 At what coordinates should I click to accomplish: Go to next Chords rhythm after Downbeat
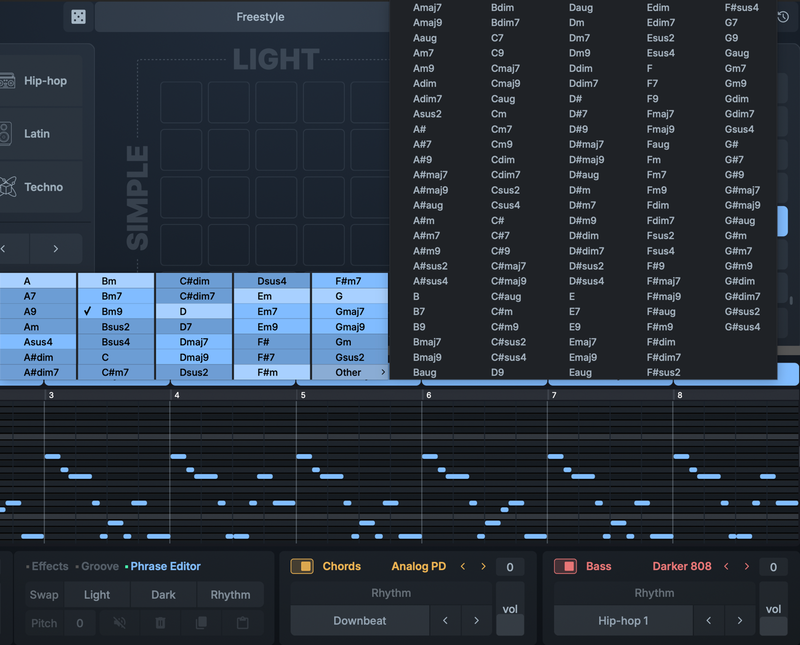pos(476,621)
